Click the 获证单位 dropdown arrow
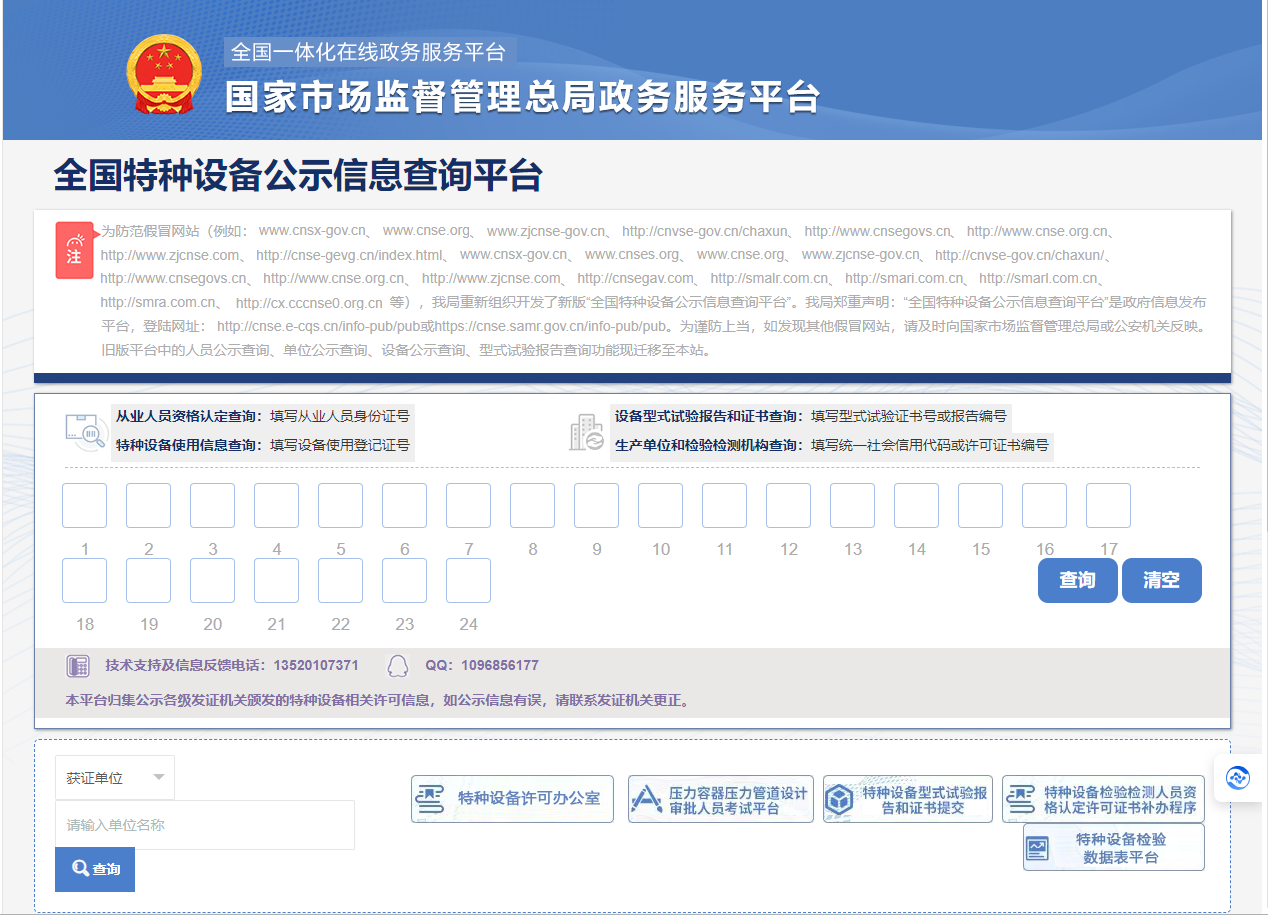The height and width of the screenshot is (915, 1268). click(159, 778)
